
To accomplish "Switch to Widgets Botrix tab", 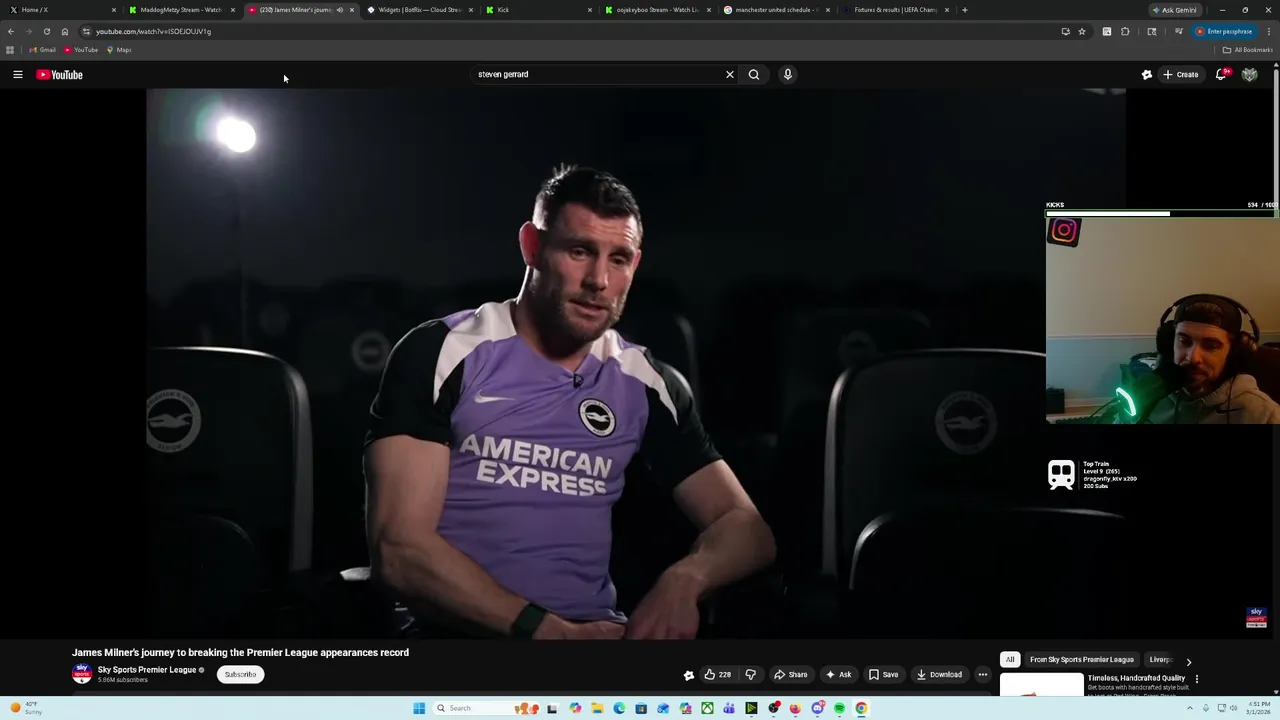I will 418,10.
